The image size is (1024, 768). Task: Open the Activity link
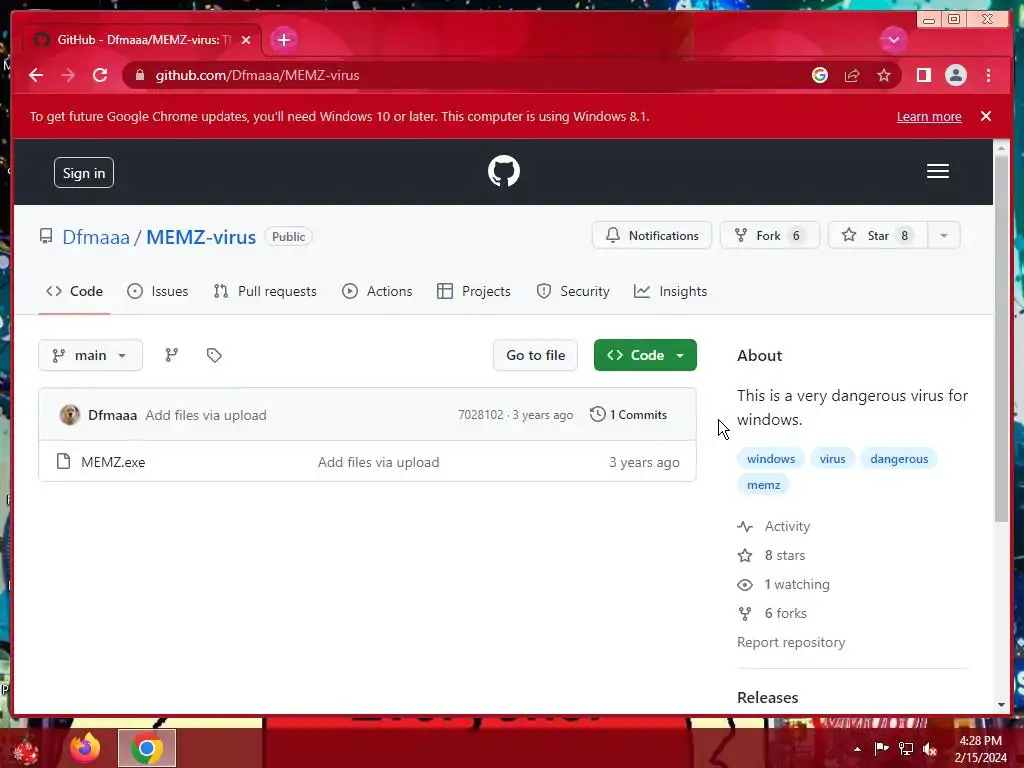775,526
